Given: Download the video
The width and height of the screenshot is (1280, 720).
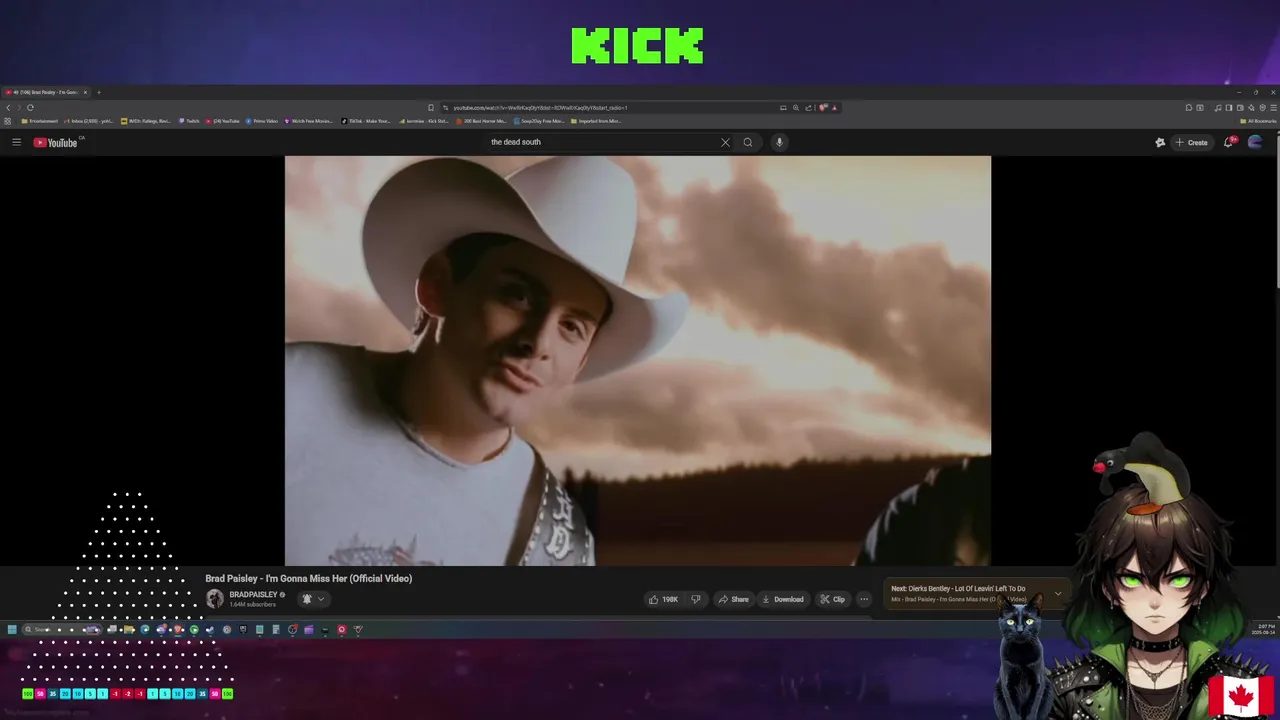Looking at the screenshot, I should point(782,599).
